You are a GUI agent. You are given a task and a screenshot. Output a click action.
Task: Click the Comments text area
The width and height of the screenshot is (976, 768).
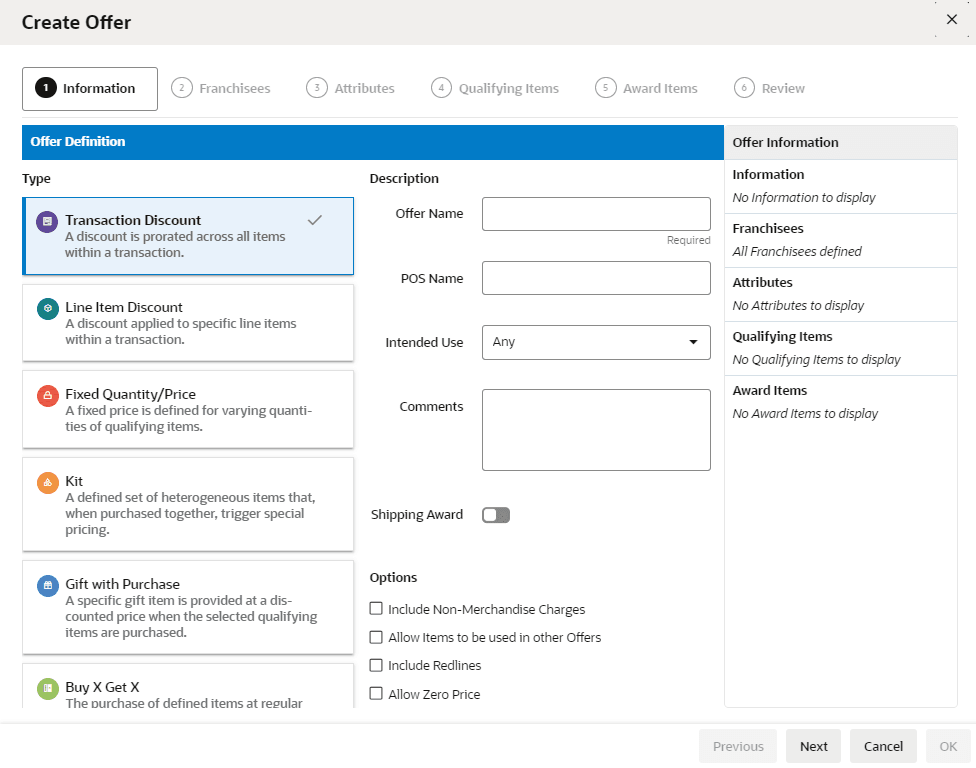(596, 430)
